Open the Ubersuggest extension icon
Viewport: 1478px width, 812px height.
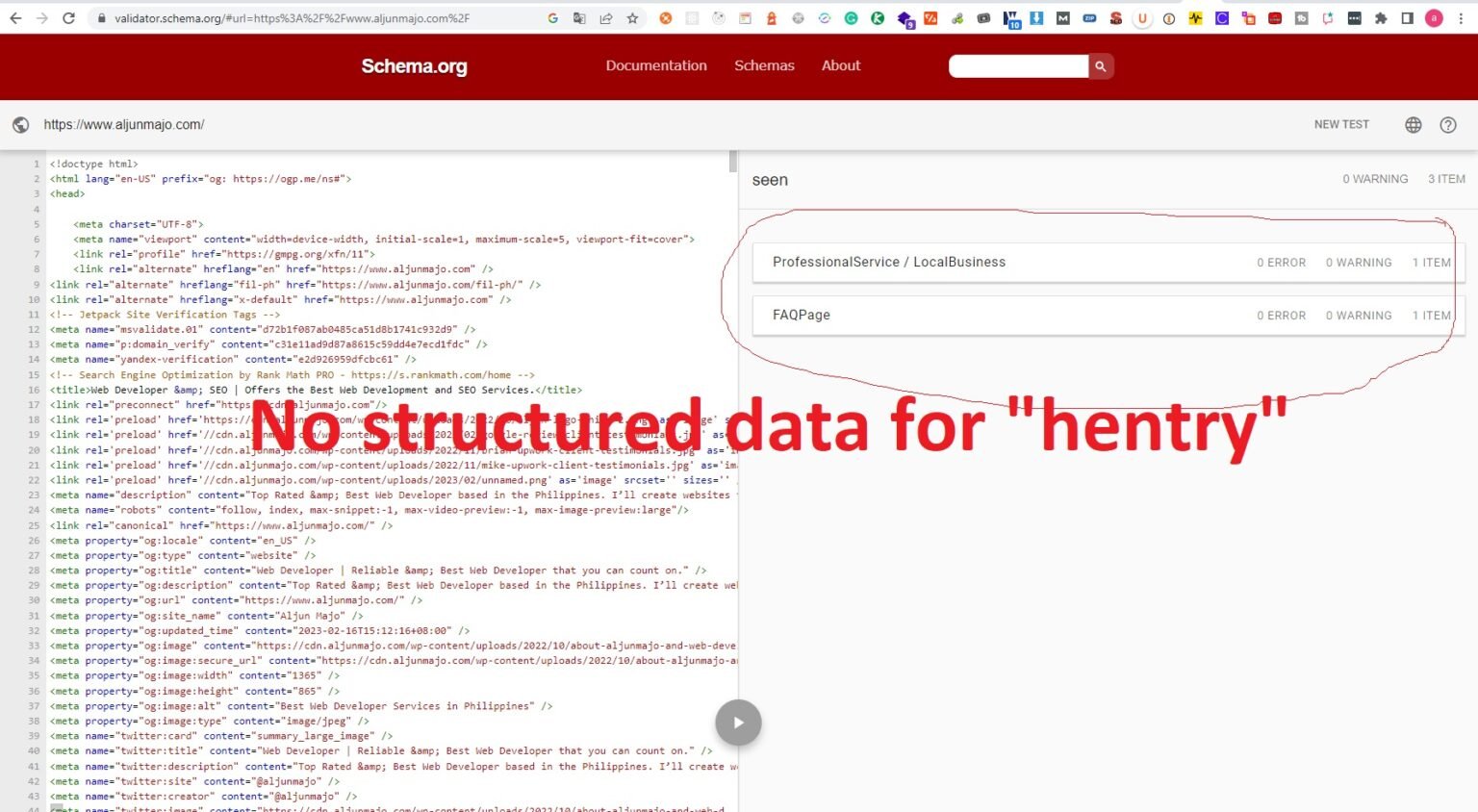1143,17
